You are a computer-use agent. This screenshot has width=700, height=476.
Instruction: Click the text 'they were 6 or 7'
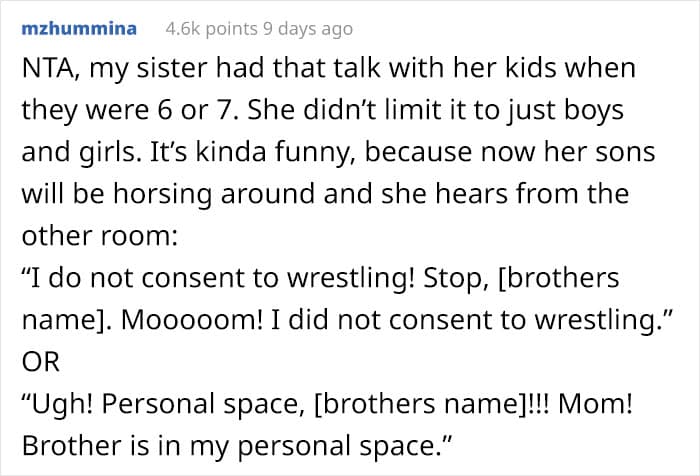click(127, 111)
